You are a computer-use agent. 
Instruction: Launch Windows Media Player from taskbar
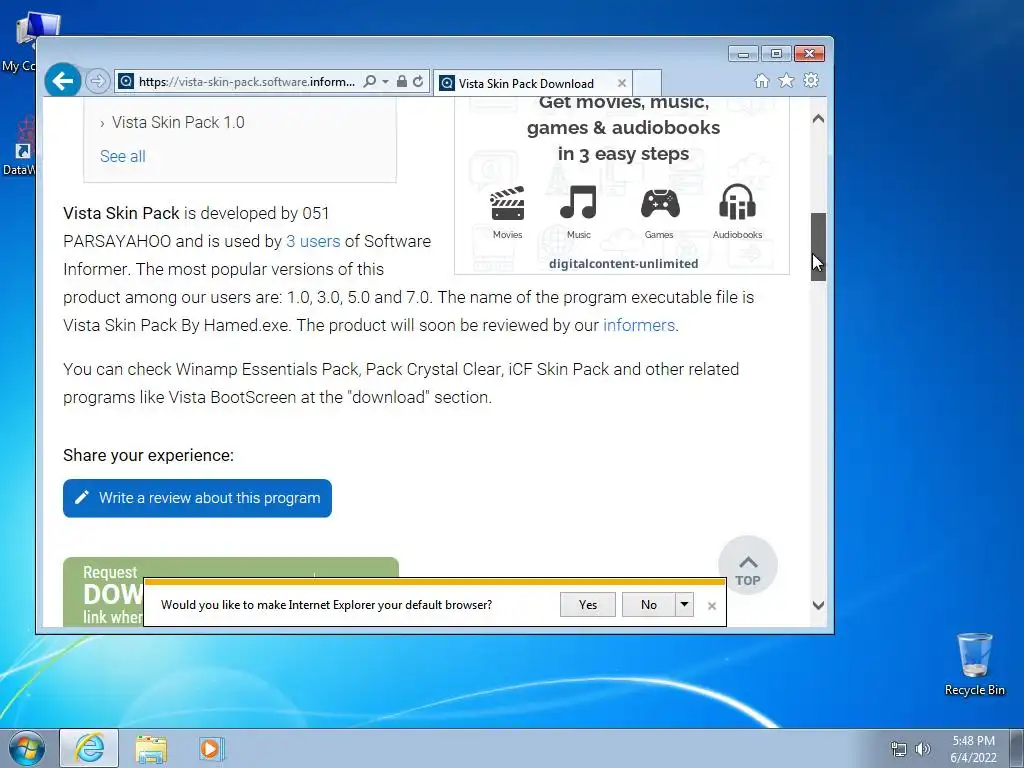pos(211,748)
